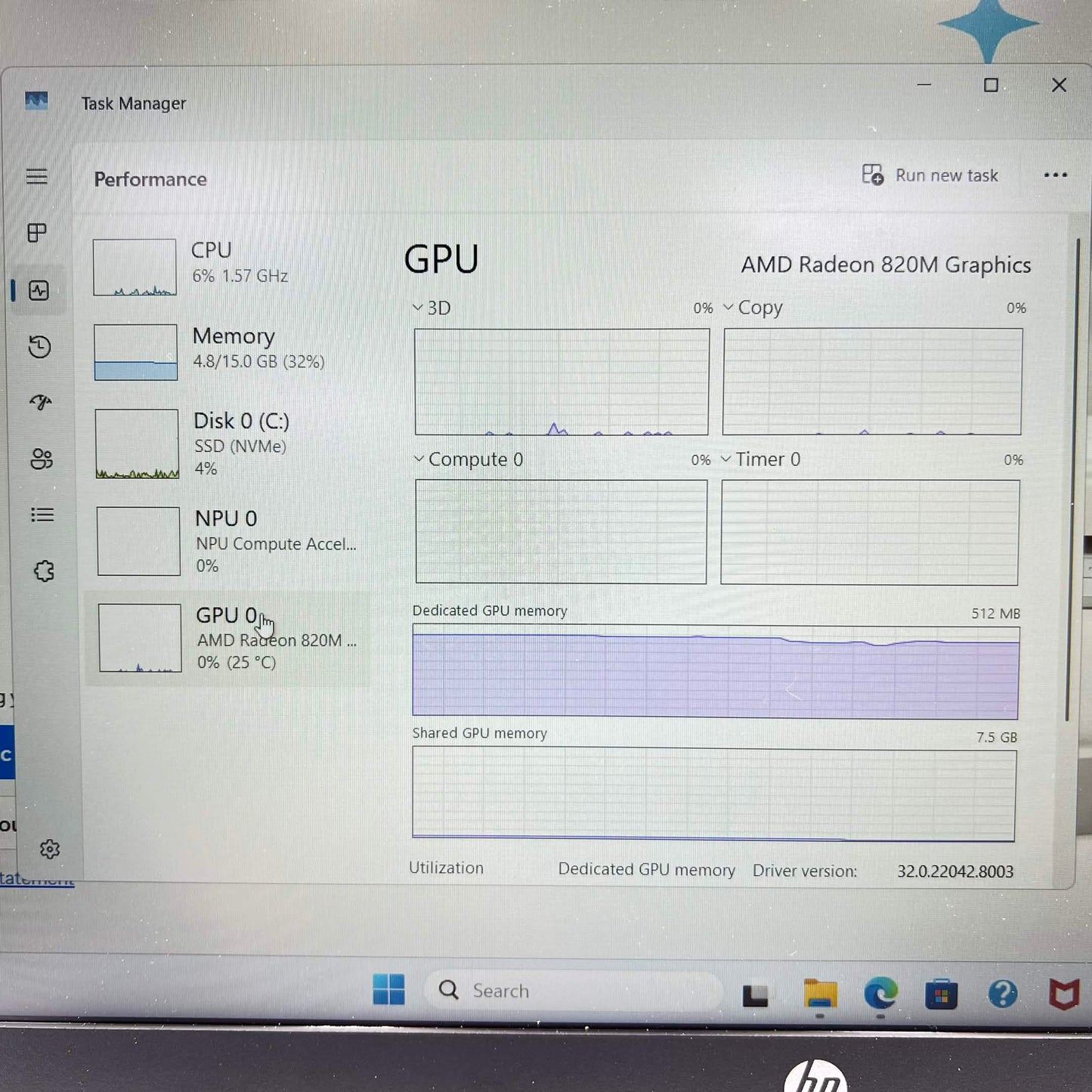
Task: Maximize the Task Manager window
Action: [x=991, y=85]
